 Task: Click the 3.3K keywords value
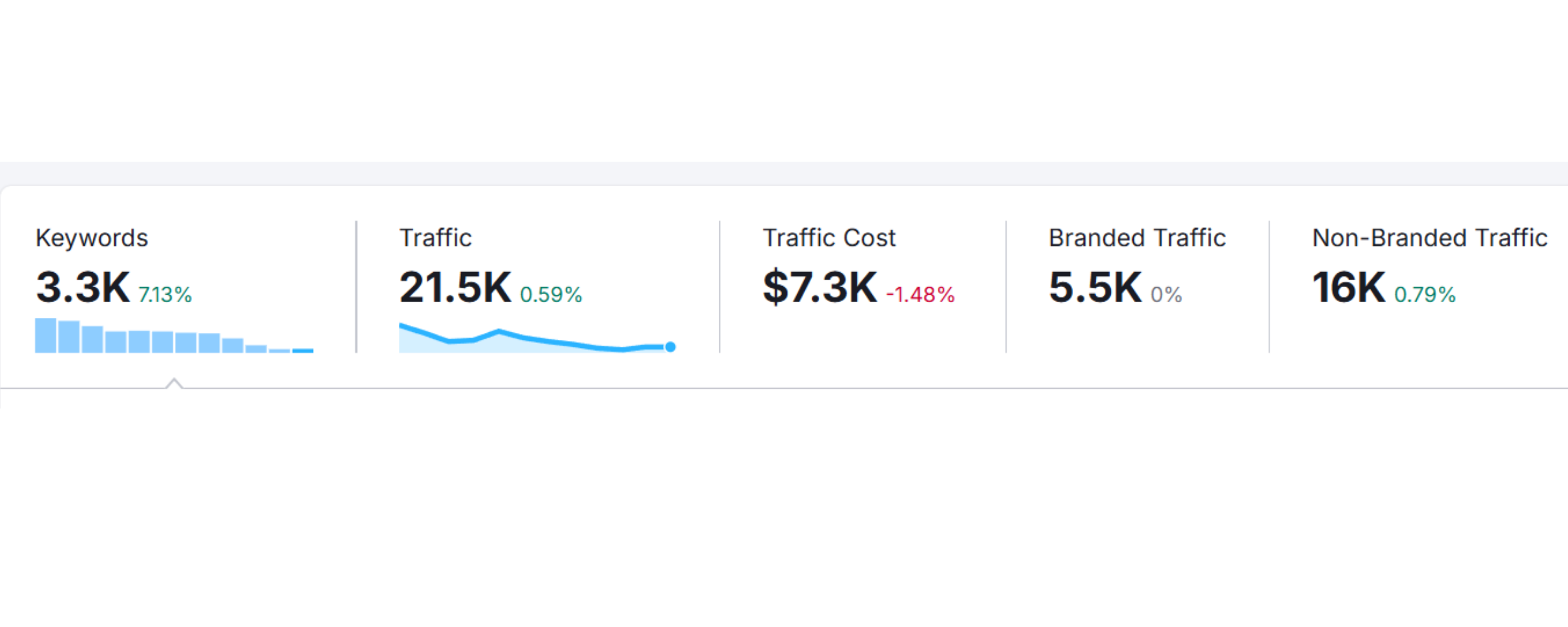pyautogui.click(x=83, y=287)
